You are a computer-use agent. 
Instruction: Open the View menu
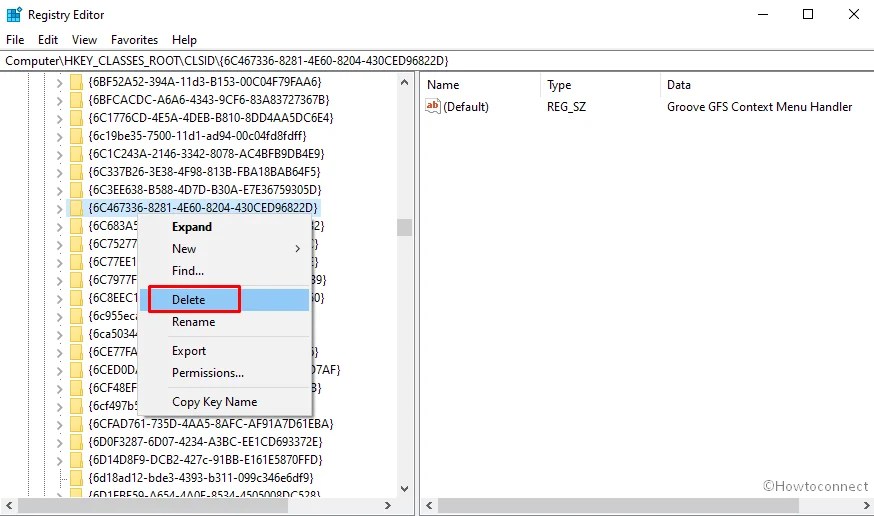pos(84,40)
